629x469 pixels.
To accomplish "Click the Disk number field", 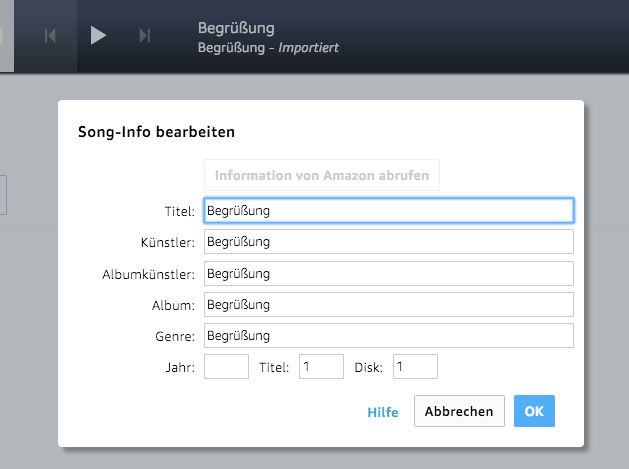I will [x=415, y=367].
